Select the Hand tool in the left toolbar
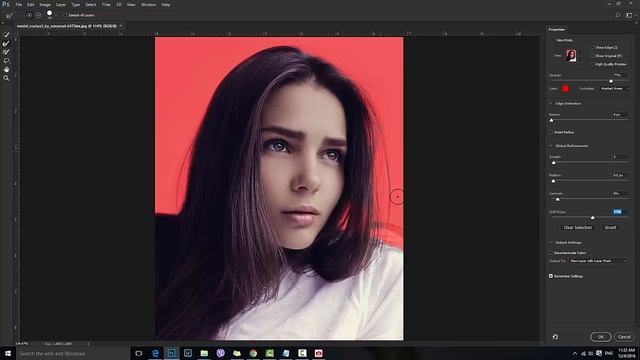The image size is (640, 360). (7, 69)
